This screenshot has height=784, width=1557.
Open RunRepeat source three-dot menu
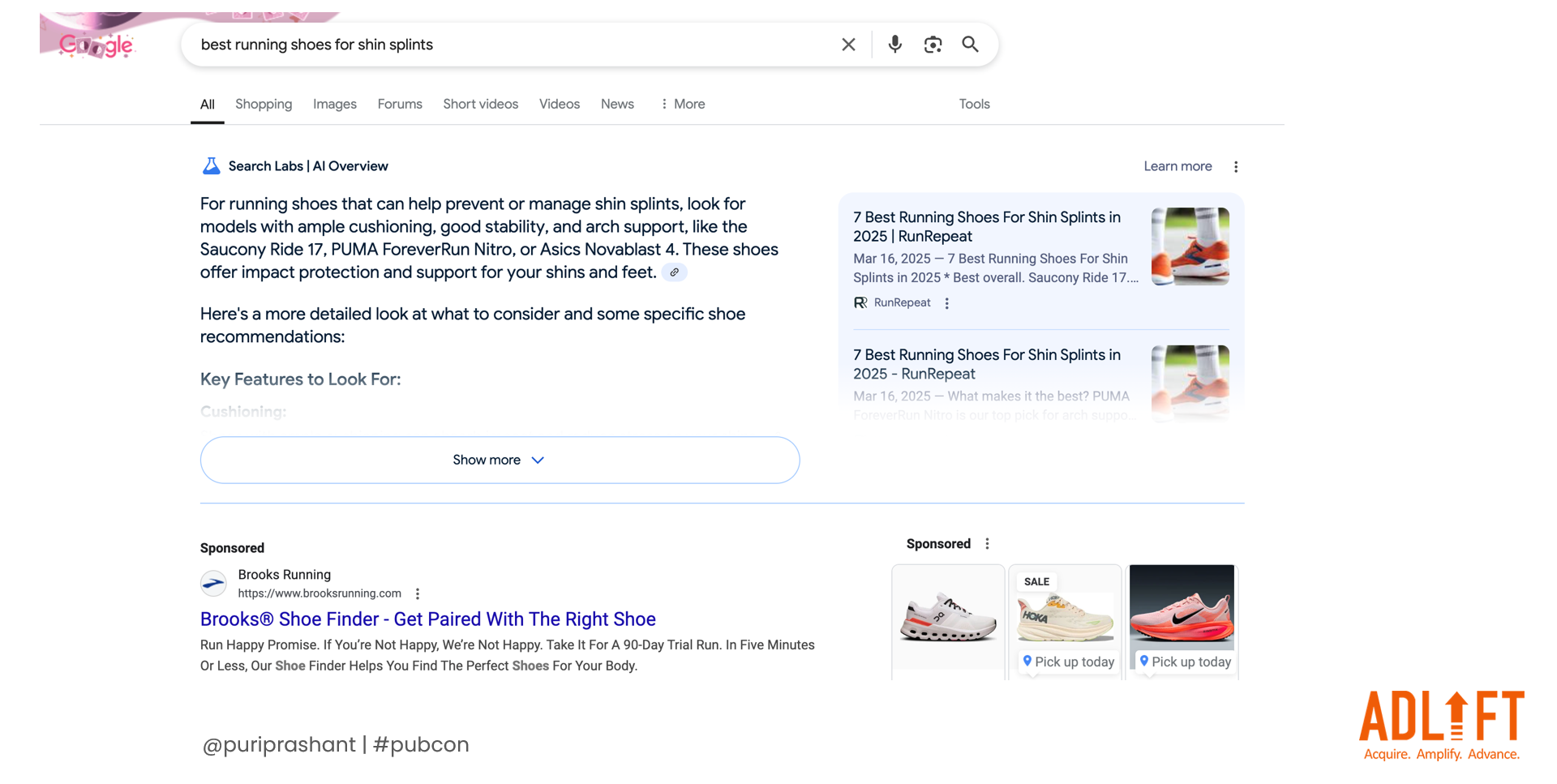(946, 303)
